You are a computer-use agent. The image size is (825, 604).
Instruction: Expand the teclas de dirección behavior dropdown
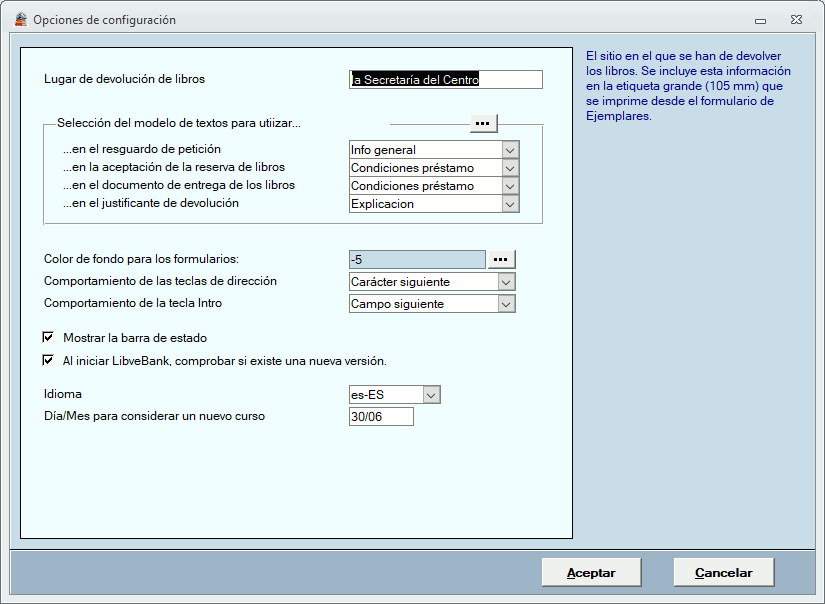tap(506, 282)
